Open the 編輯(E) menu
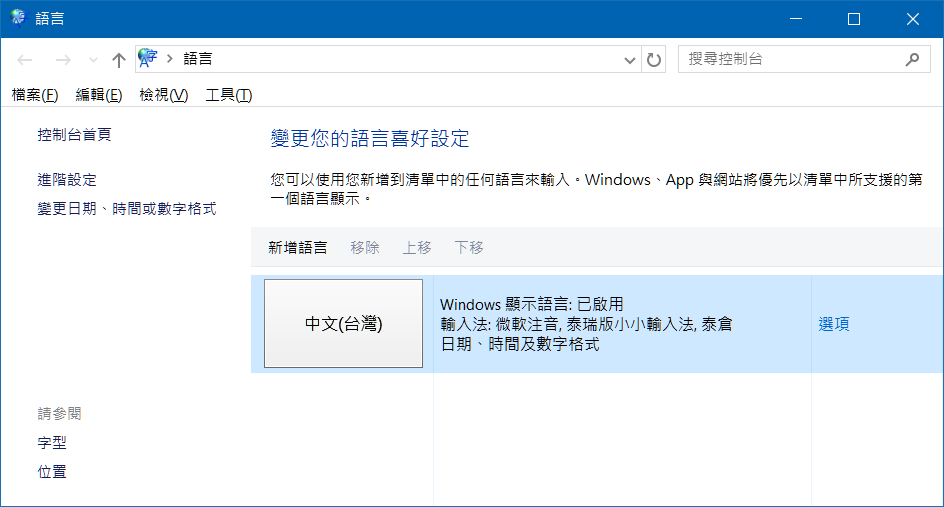 [x=99, y=95]
